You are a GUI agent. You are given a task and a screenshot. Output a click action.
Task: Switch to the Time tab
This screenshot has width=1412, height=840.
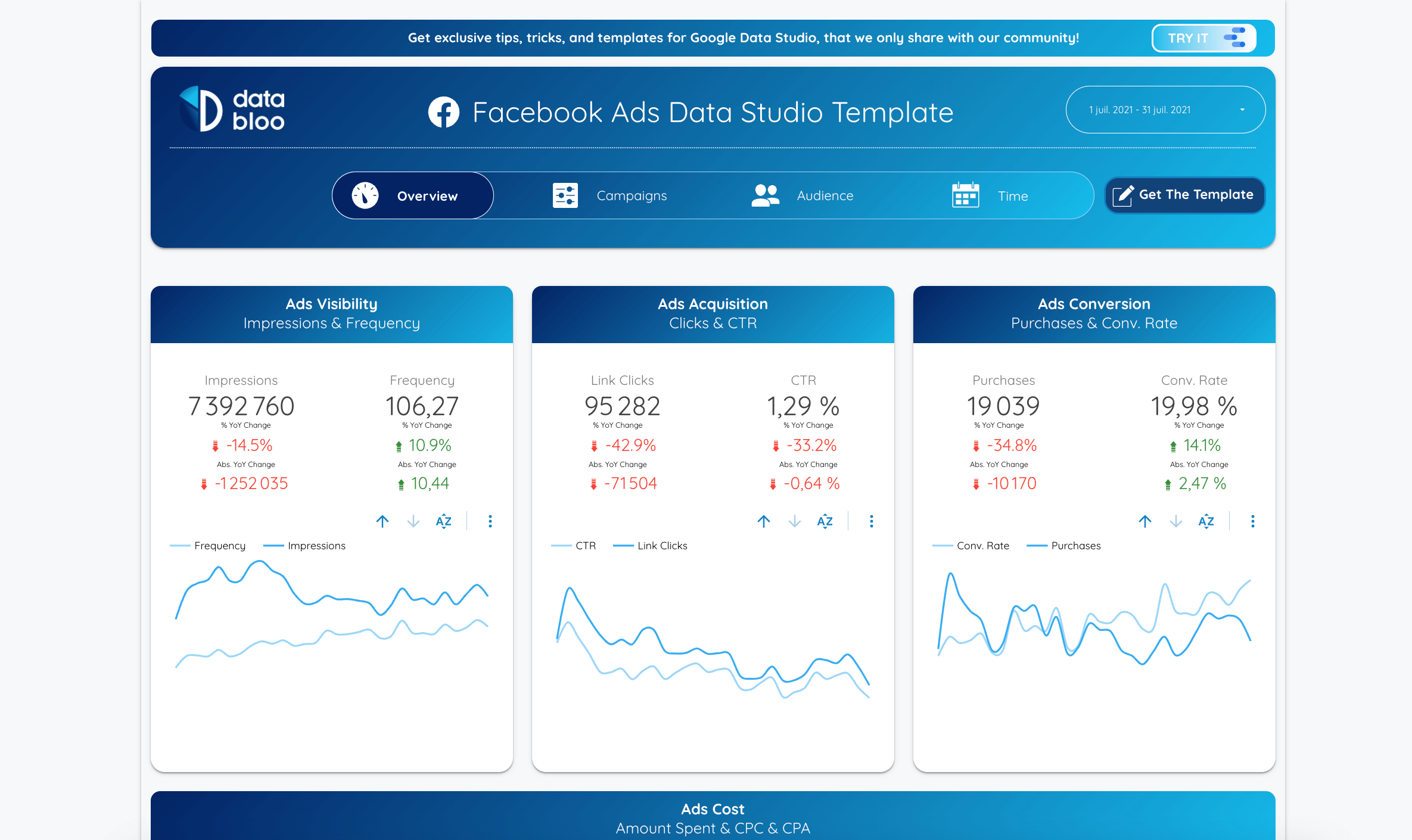[990, 195]
